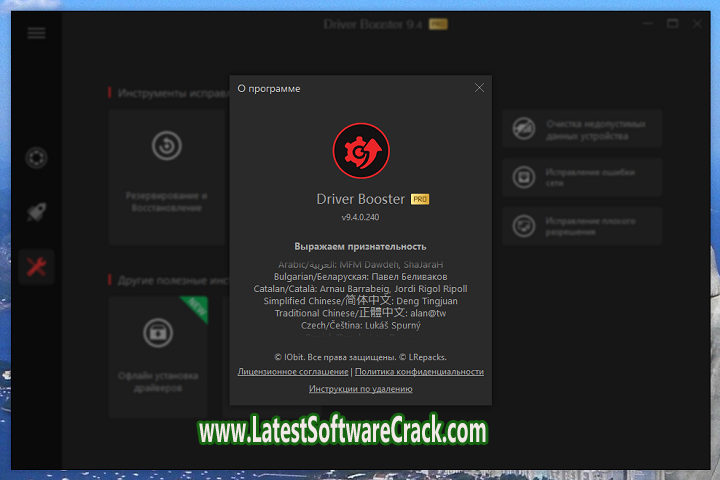
Task: Open the hamburger menu in Driver Booster
Action: coord(37,33)
